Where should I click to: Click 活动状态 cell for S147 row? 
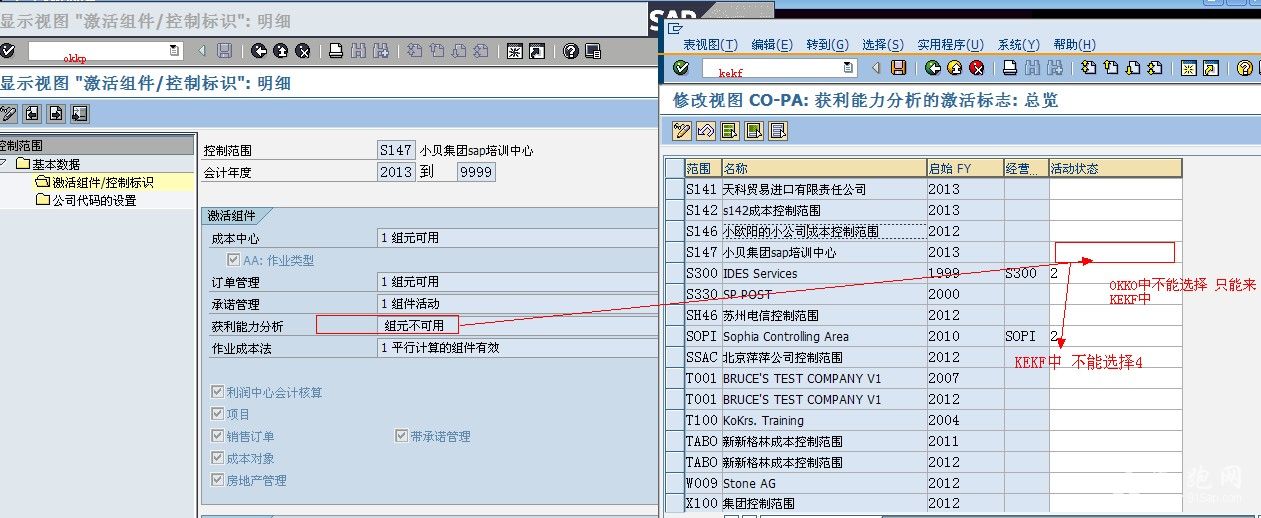point(1115,252)
